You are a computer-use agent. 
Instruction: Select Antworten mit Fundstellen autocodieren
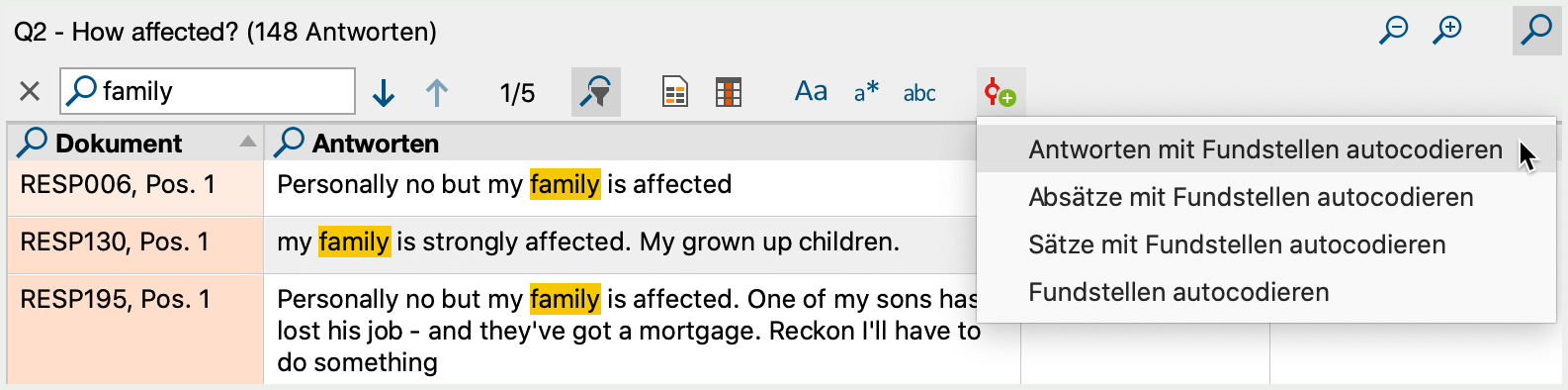click(x=1265, y=149)
